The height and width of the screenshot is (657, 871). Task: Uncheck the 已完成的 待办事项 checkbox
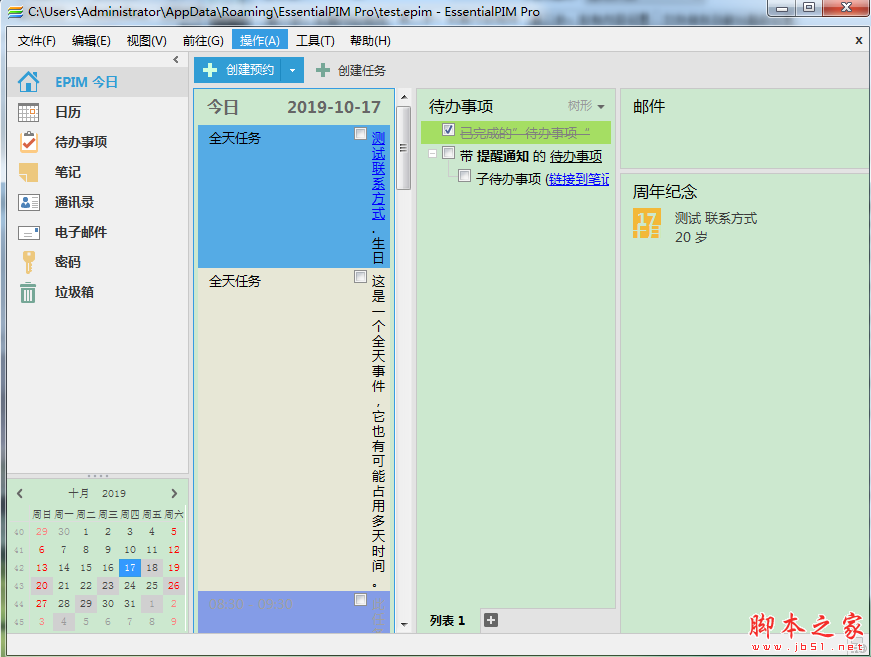tap(448, 129)
